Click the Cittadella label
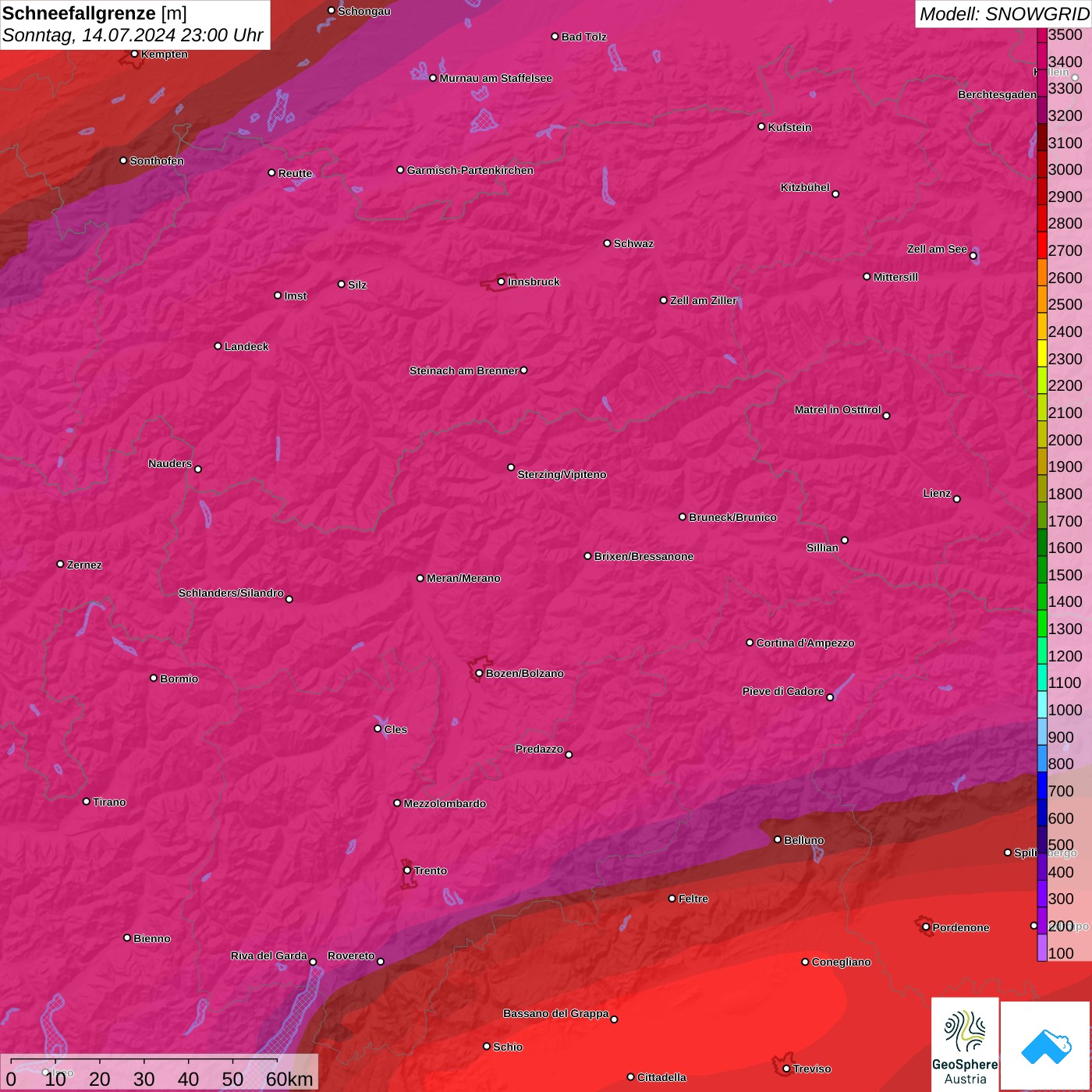Screen dimensions: 1092x1092 pos(661,1077)
